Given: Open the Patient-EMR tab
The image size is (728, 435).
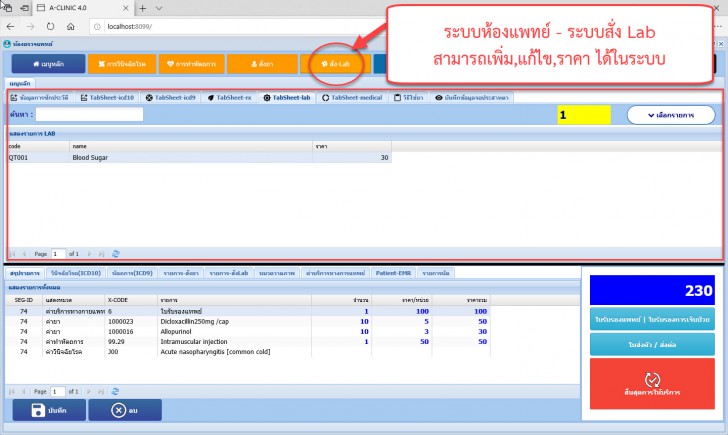Looking at the screenshot, I should pyautogui.click(x=393, y=273).
